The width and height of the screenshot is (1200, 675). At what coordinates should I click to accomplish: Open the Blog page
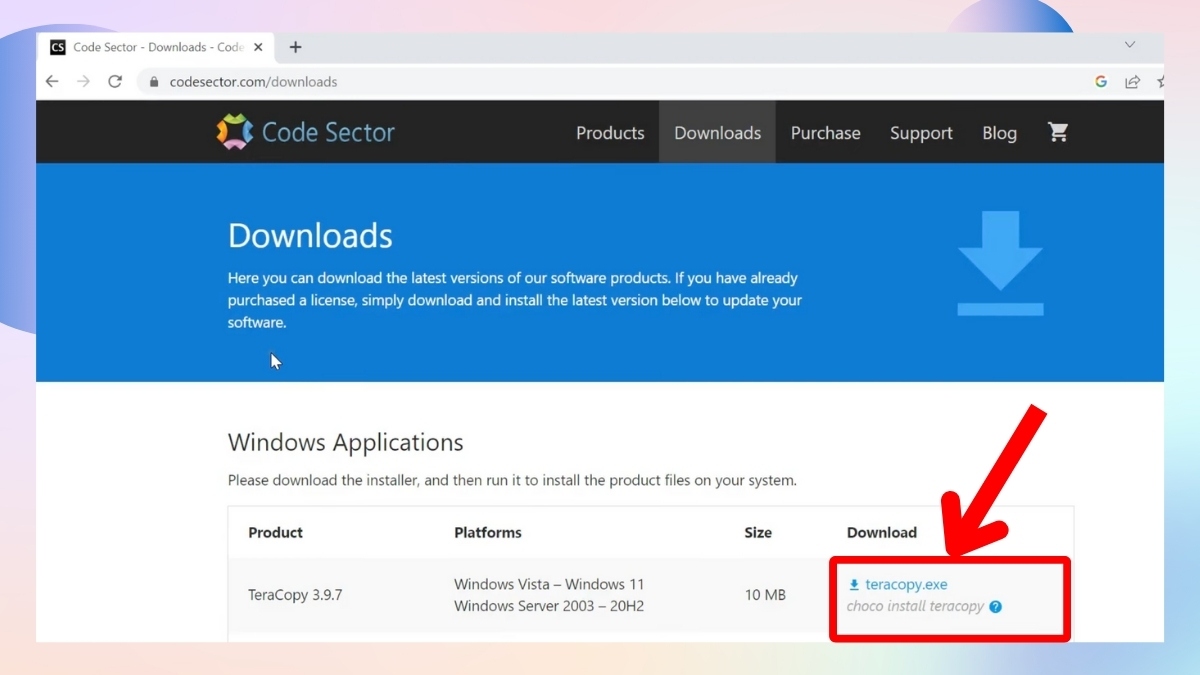999,132
